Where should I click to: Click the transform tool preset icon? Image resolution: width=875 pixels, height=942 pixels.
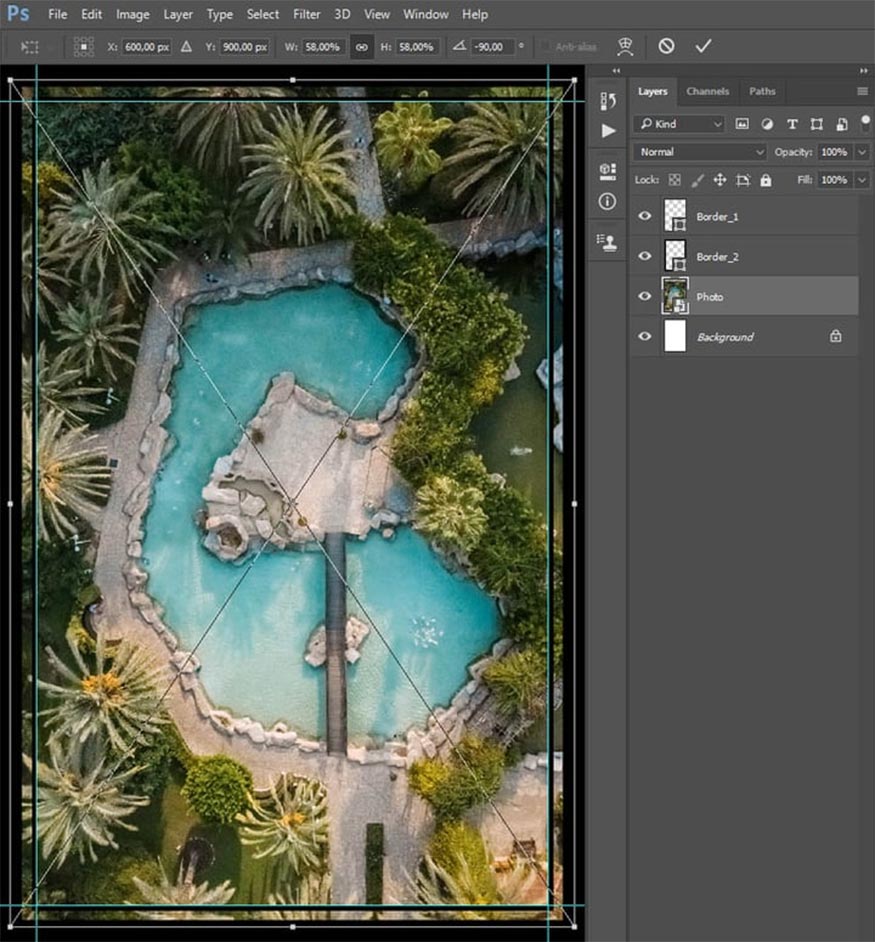click(x=29, y=46)
